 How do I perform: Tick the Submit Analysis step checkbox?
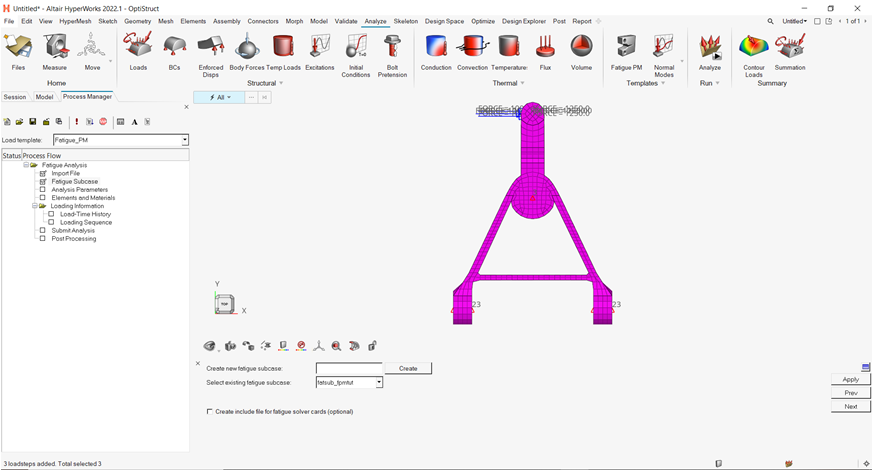(x=43, y=230)
